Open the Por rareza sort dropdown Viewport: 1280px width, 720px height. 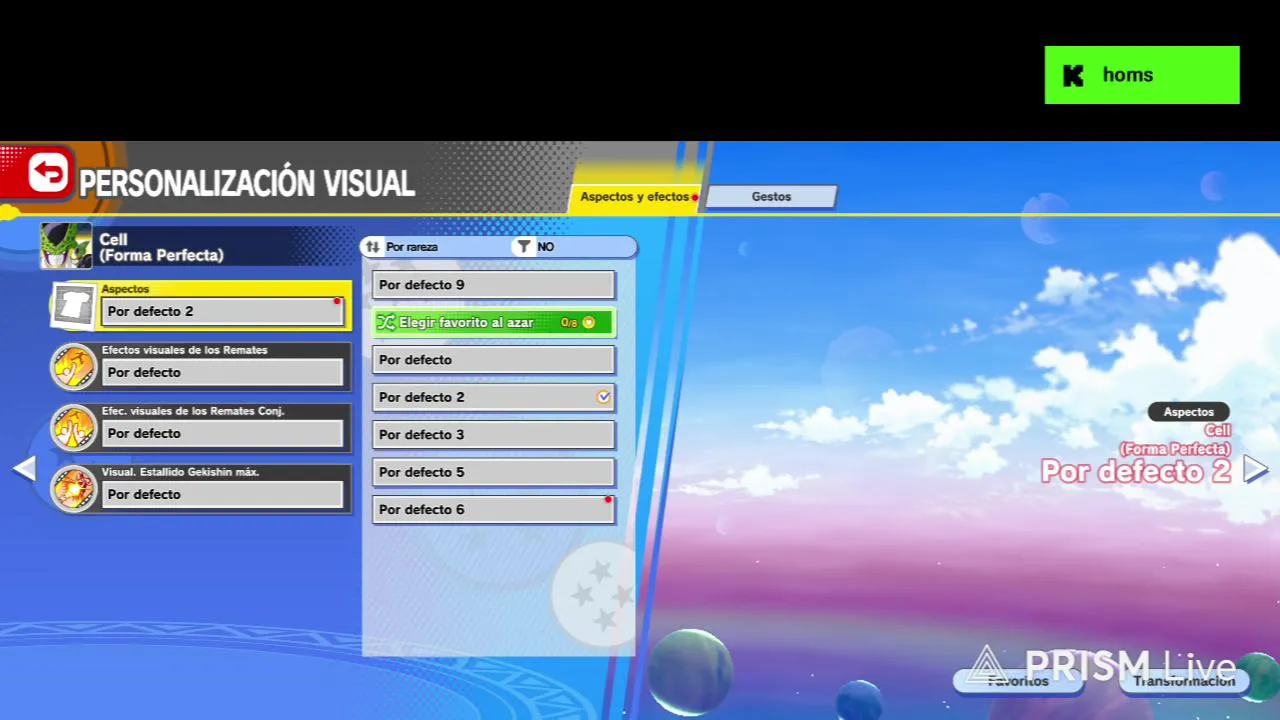435,247
